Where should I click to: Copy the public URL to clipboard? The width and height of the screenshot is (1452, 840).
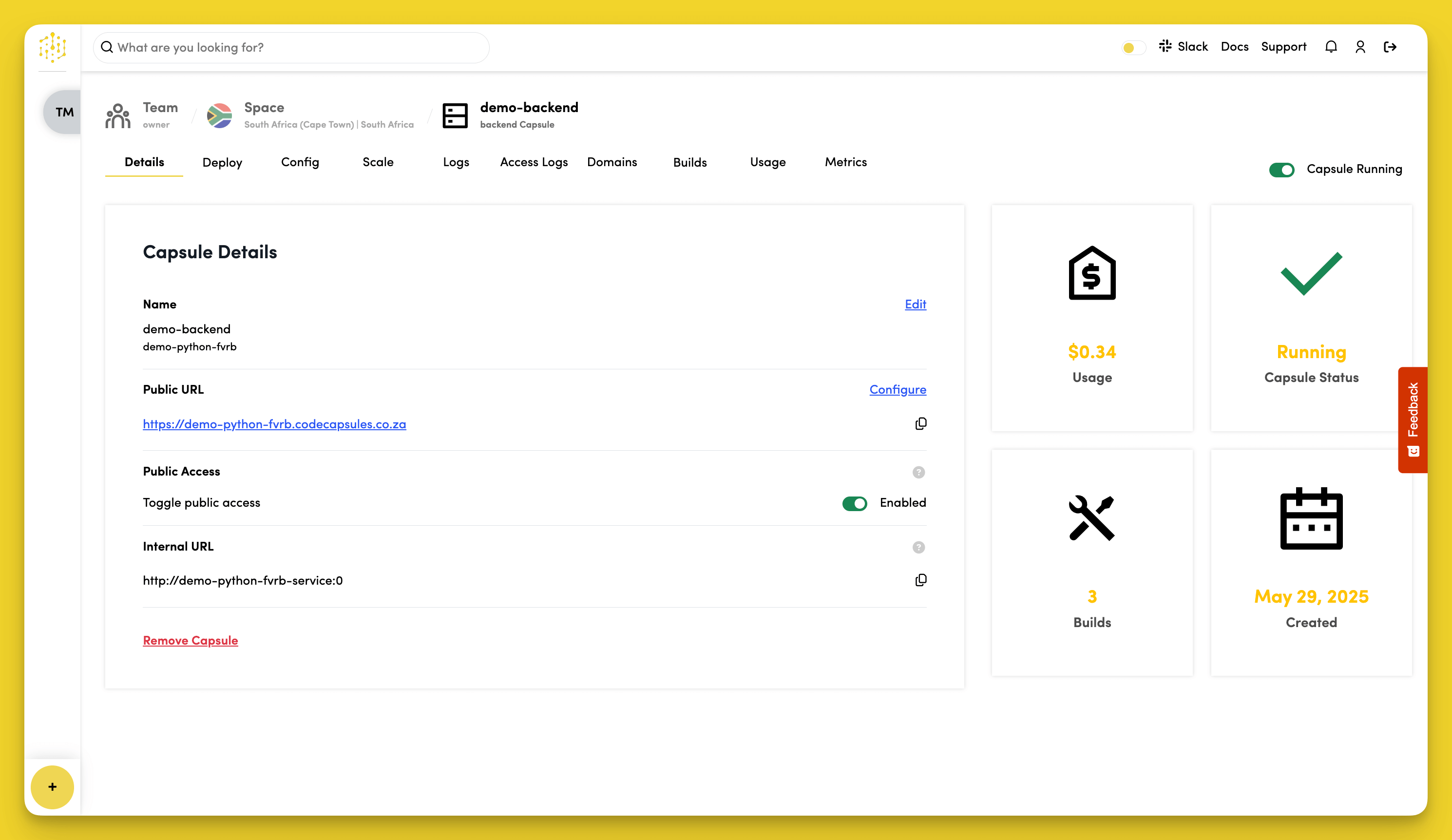point(920,424)
